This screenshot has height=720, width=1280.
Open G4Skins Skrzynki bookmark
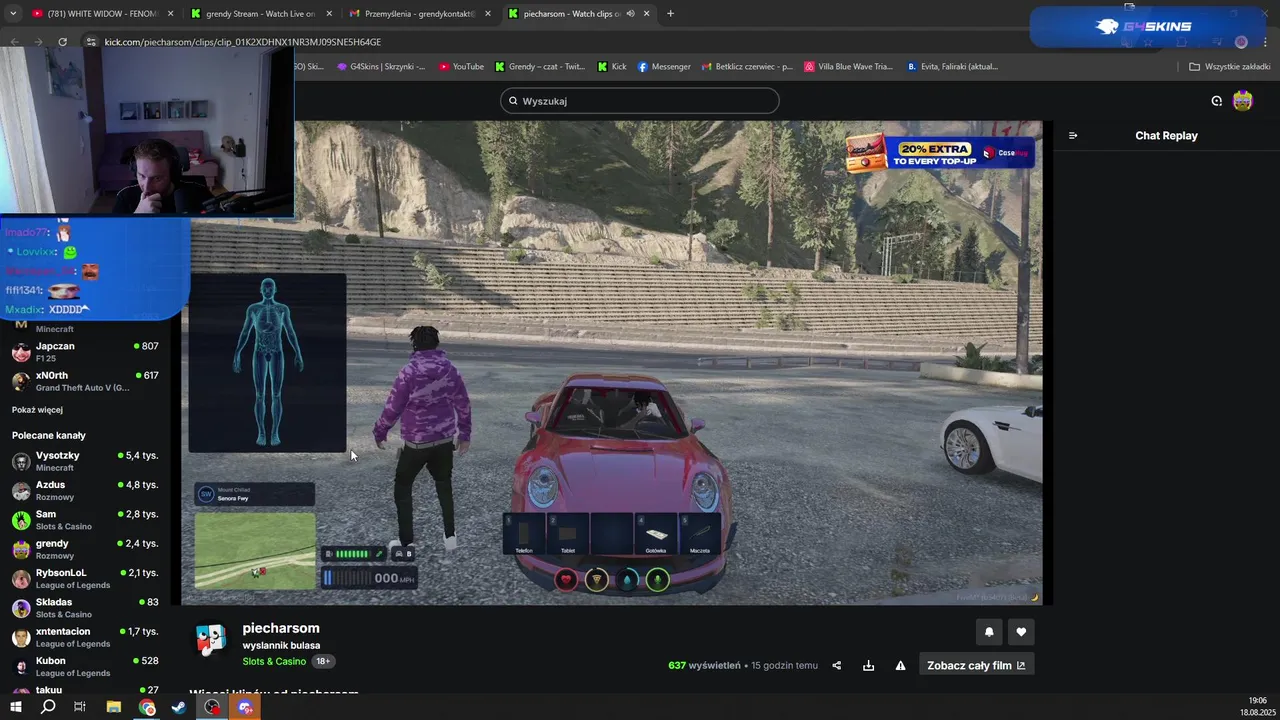click(x=380, y=67)
